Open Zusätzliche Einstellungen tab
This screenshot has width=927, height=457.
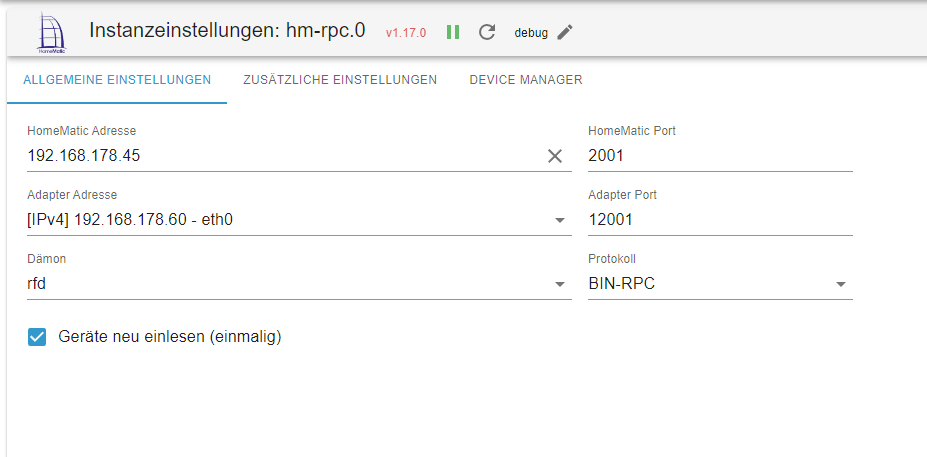(340, 80)
